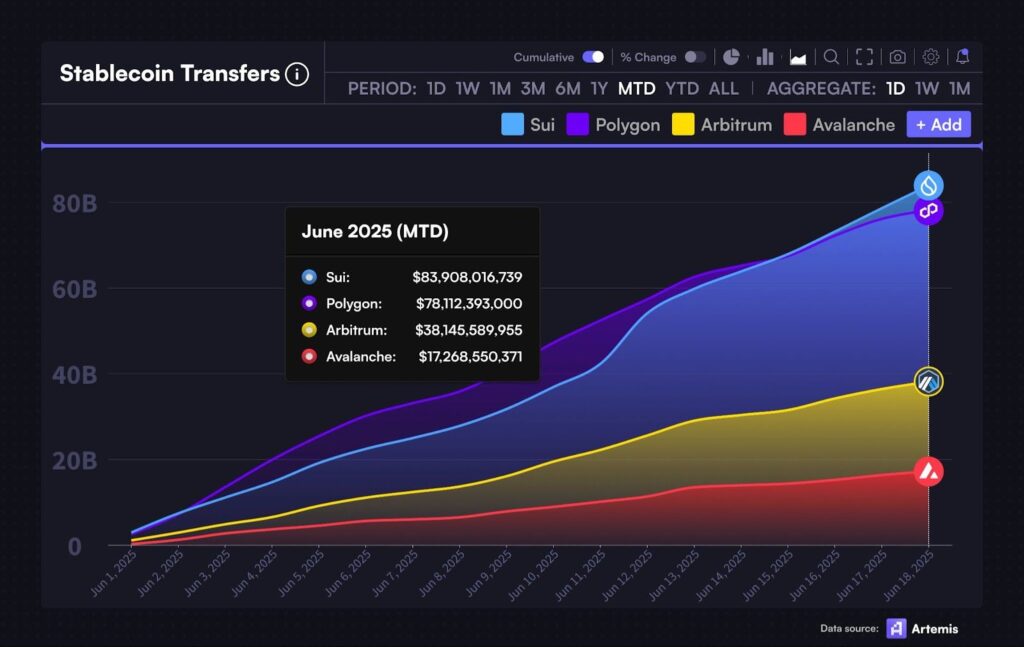Set period to 6M
This screenshot has height=647, width=1024.
pos(568,88)
